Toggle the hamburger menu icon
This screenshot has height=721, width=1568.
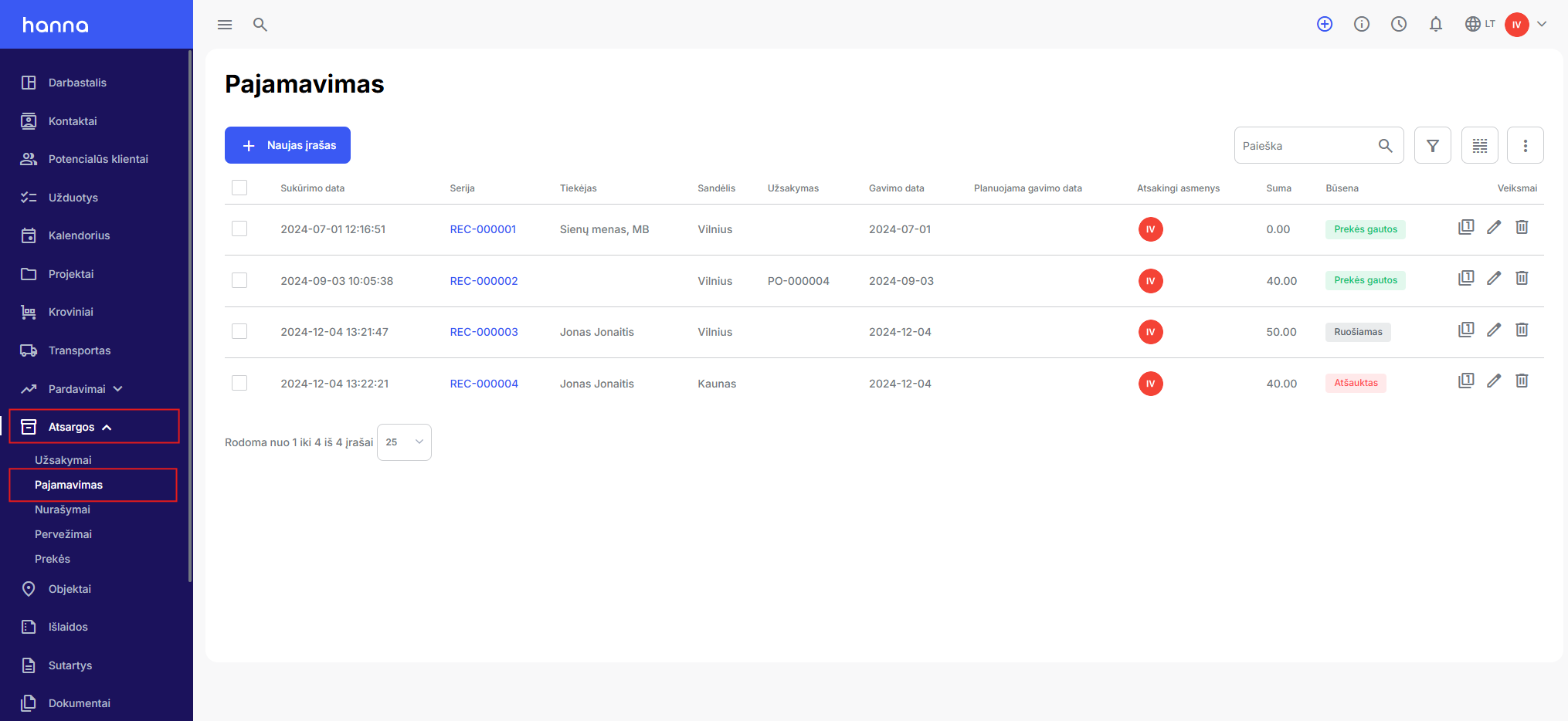(225, 25)
